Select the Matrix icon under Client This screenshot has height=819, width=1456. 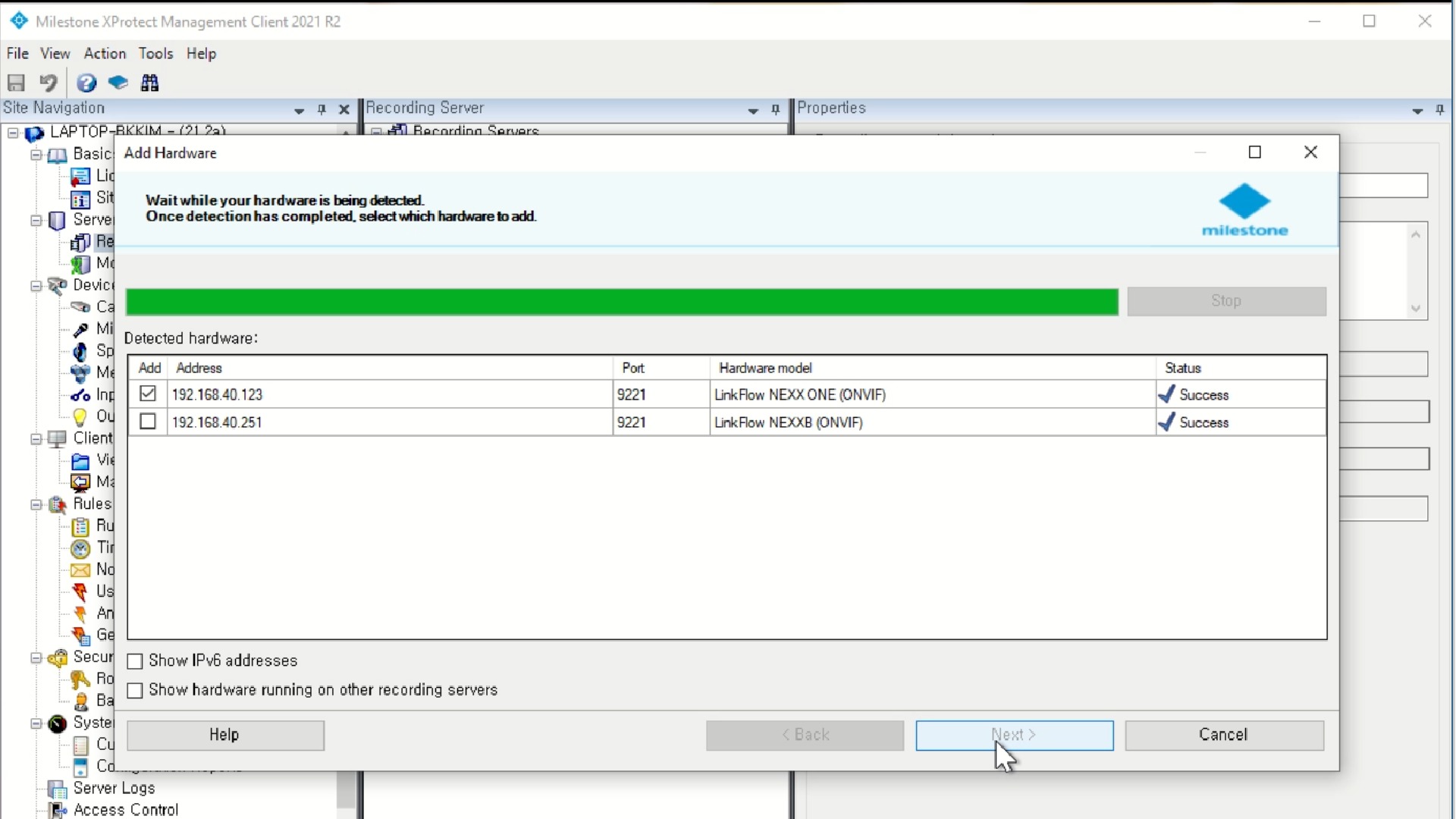pyautogui.click(x=80, y=482)
